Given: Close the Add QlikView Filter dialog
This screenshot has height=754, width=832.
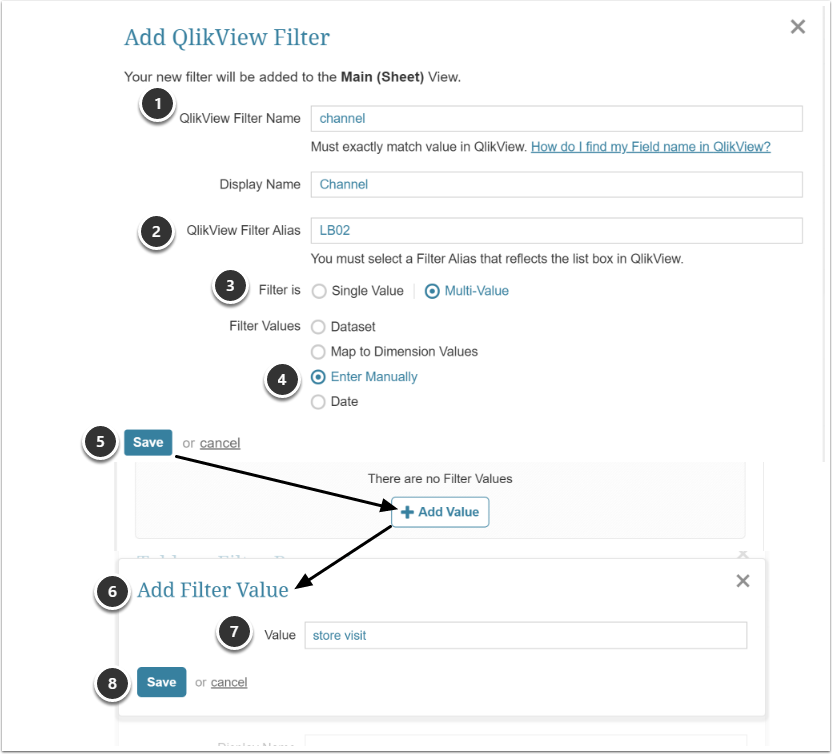Looking at the screenshot, I should [x=798, y=27].
